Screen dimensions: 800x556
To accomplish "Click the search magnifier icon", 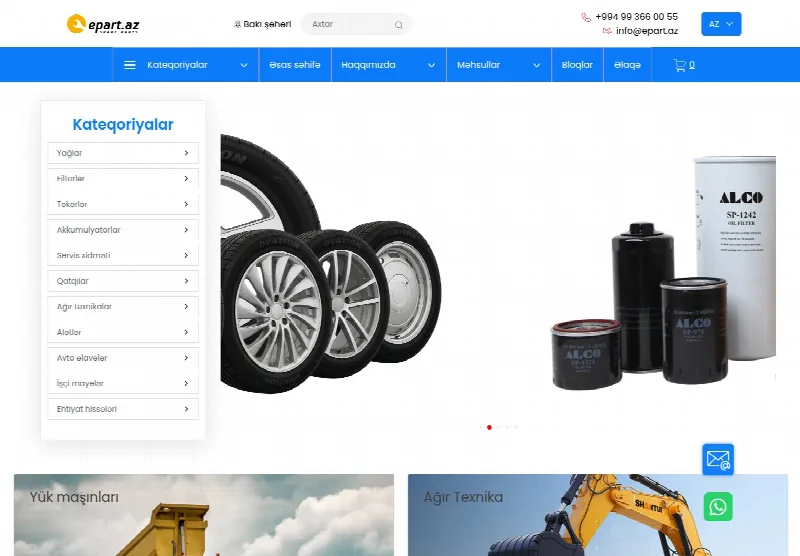I will coord(398,24).
